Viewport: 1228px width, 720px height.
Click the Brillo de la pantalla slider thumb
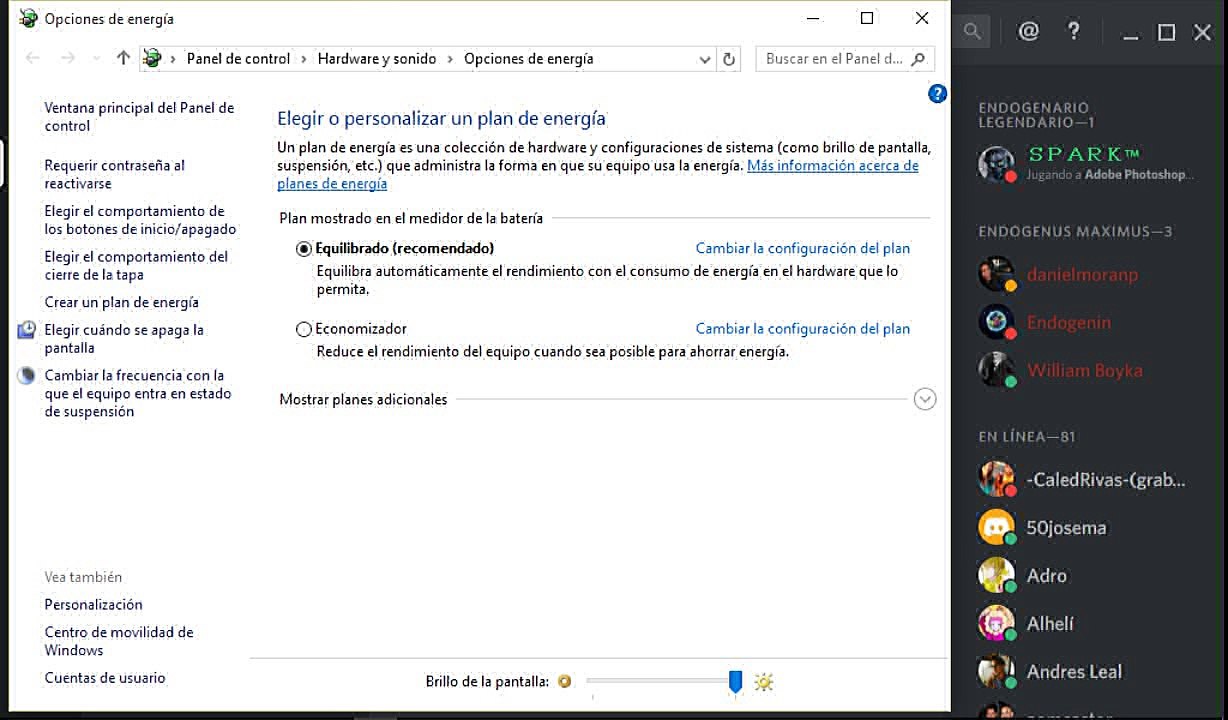click(x=735, y=682)
